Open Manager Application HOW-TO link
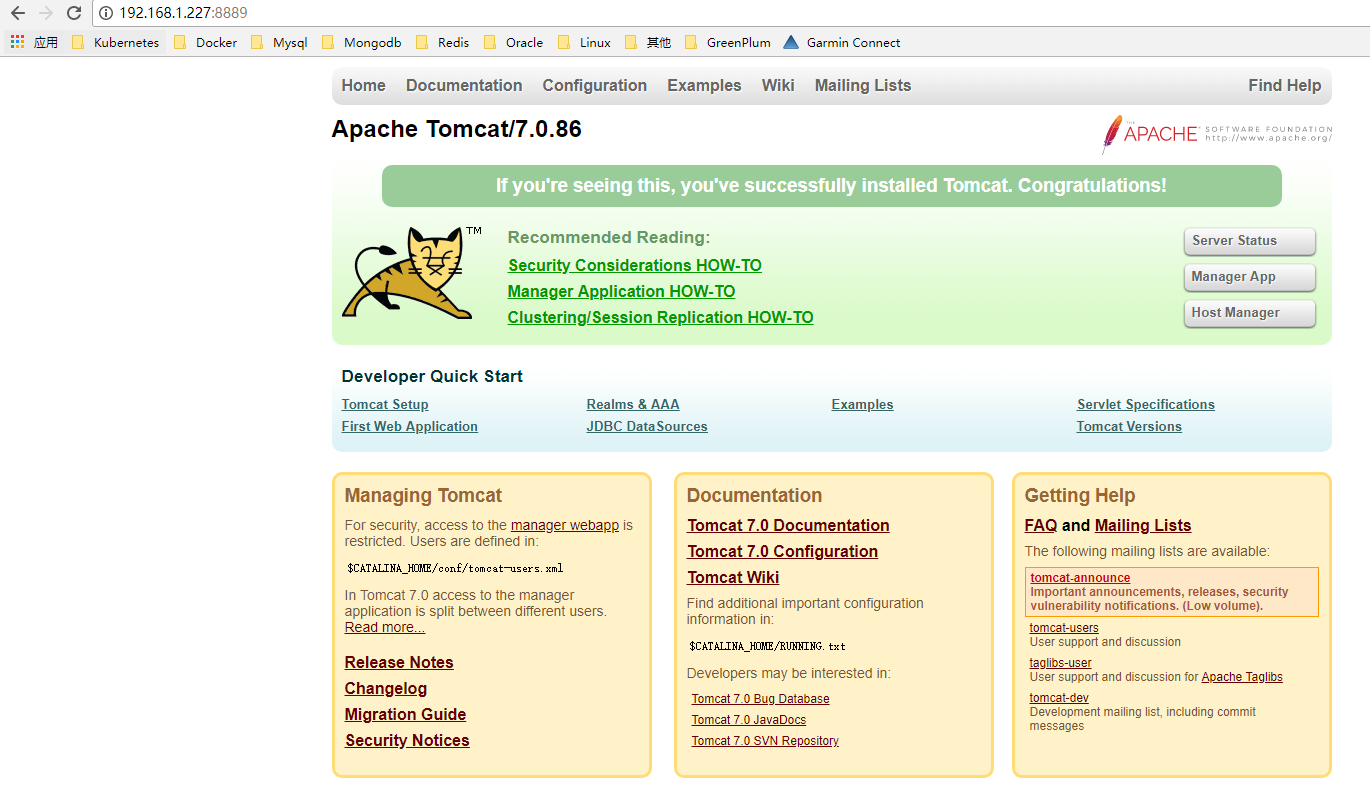 (x=621, y=292)
